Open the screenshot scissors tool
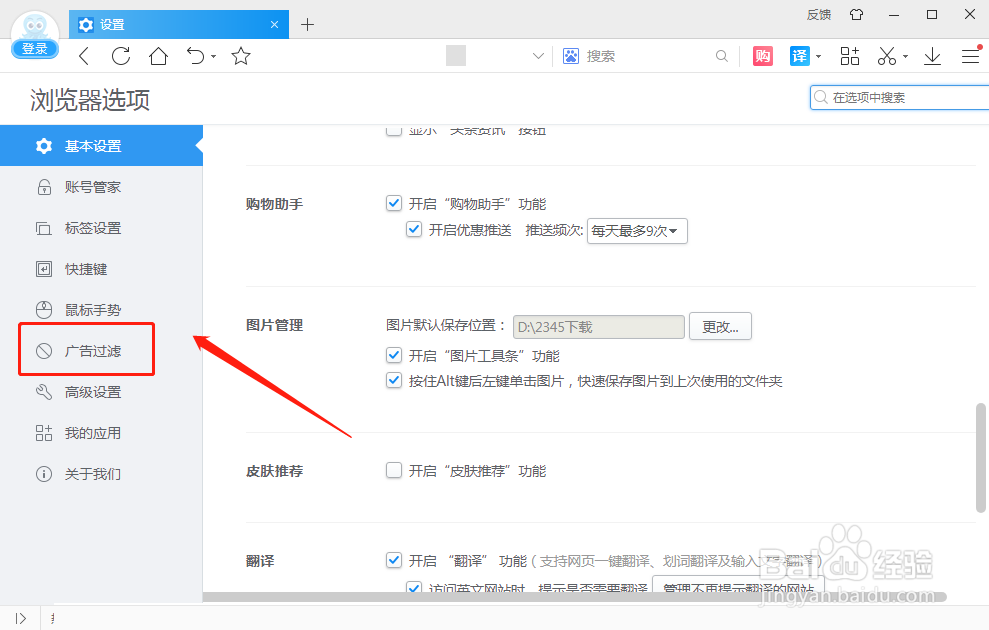Screen dimensions: 989x630 [x=886, y=56]
